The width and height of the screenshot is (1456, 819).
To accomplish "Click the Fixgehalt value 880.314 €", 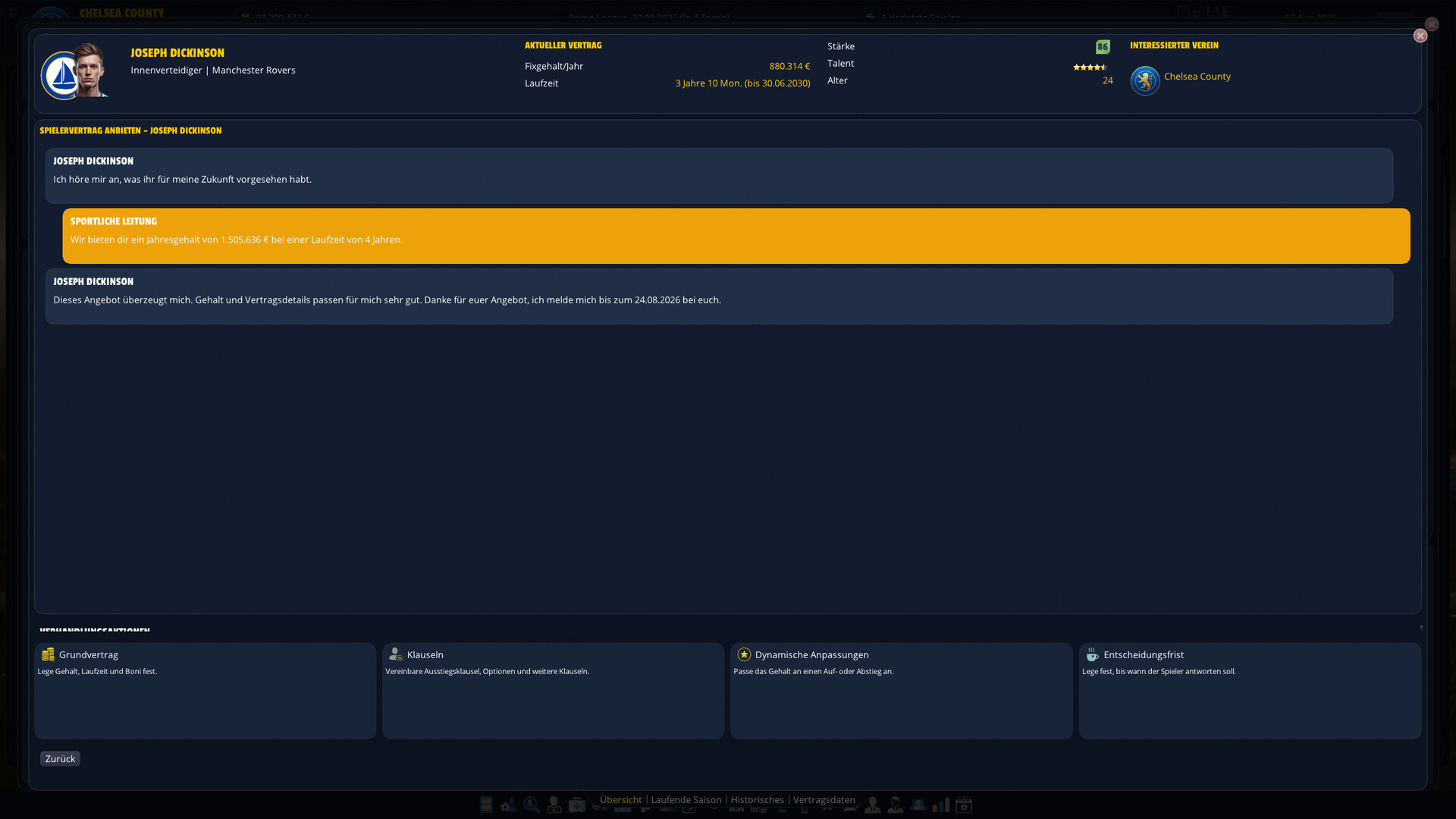I will 789,67.
